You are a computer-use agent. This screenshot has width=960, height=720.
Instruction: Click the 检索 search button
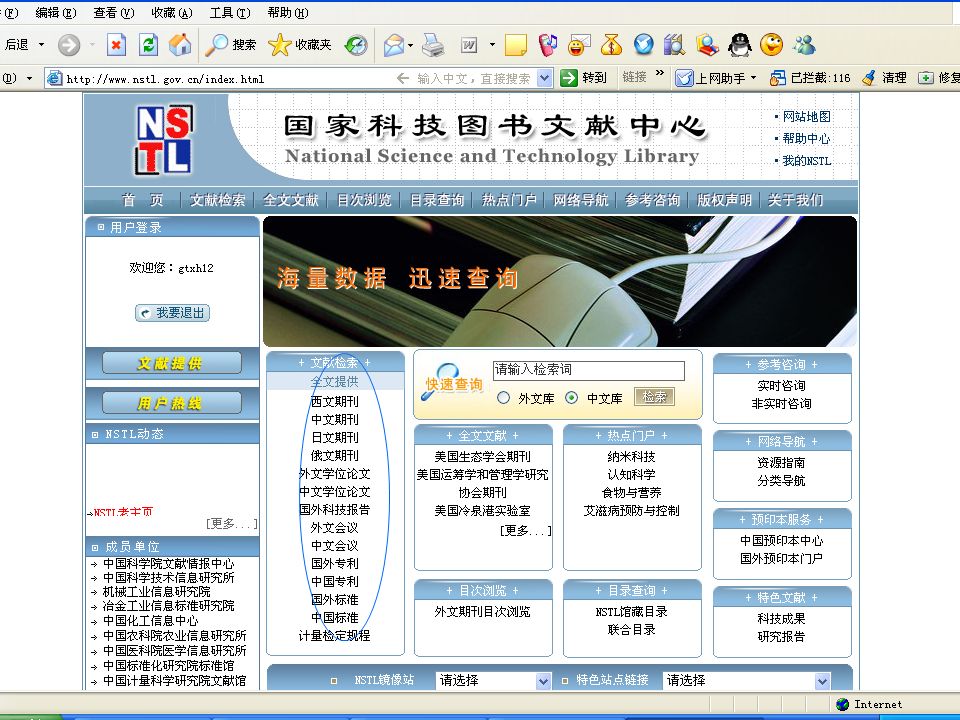[x=654, y=397]
